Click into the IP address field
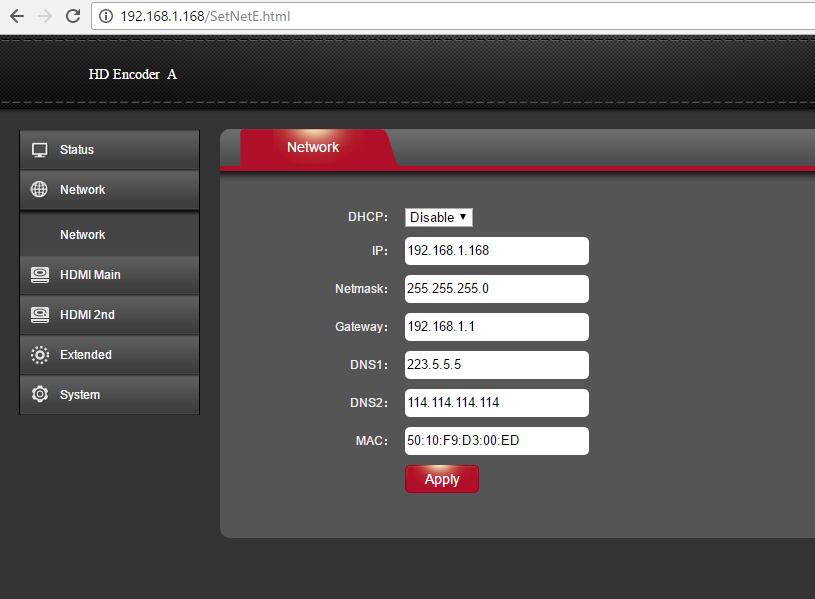Viewport: 815px width, 599px height. (496, 251)
